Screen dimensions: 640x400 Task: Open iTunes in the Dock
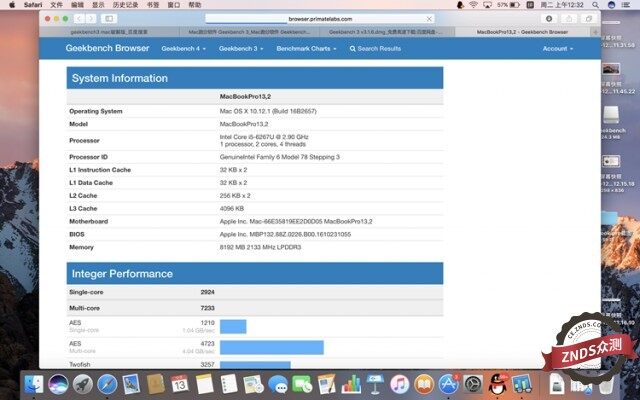(400, 384)
